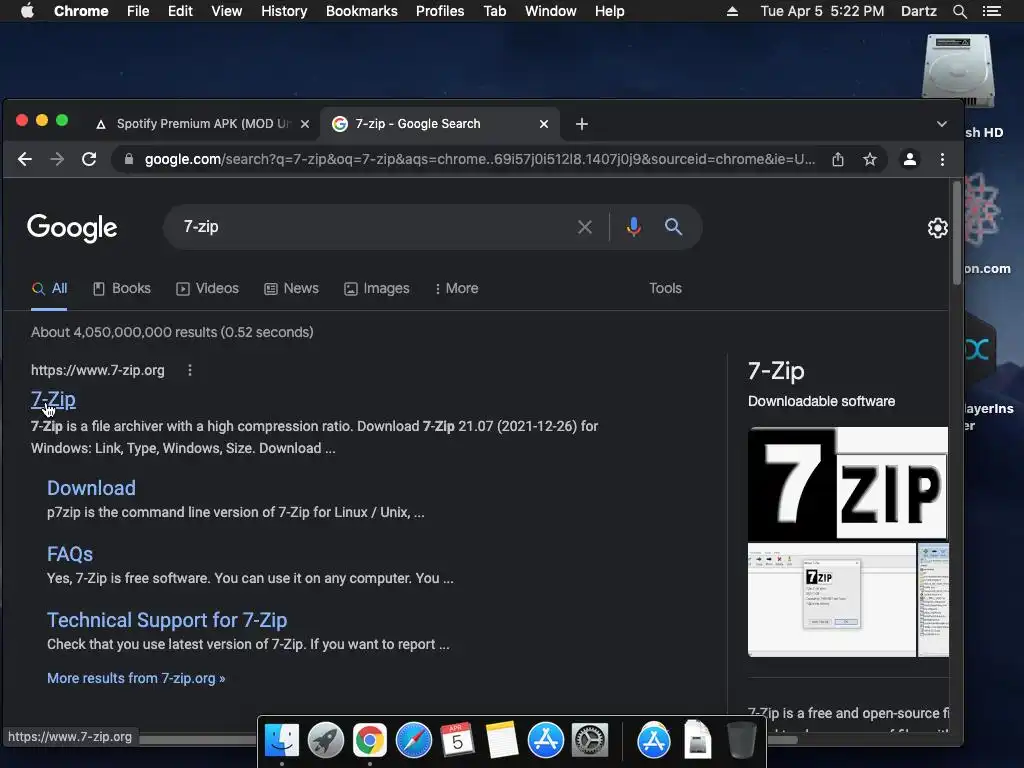This screenshot has height=768, width=1024.
Task: Click the padlock site info icon
Action: pos(129,159)
